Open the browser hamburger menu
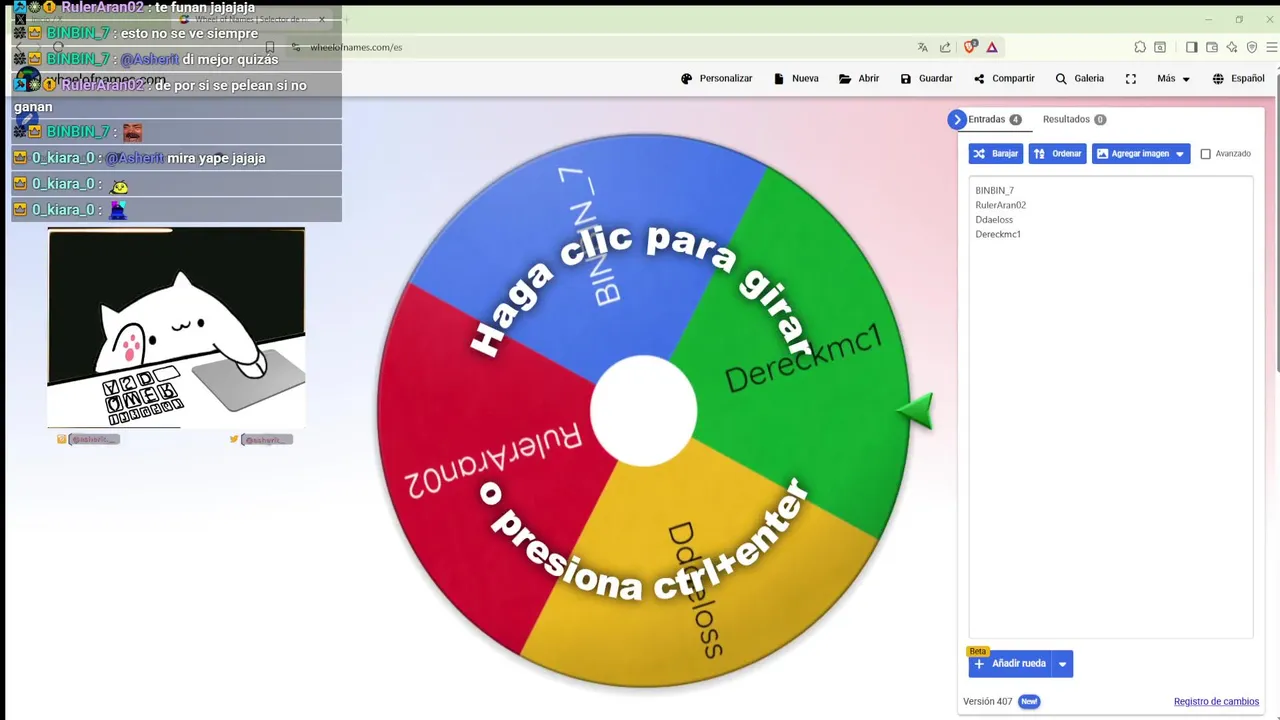 [1271, 47]
